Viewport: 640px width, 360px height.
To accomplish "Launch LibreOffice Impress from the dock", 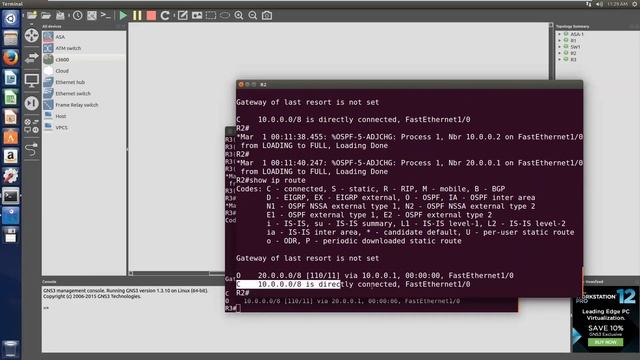I will point(11,117).
